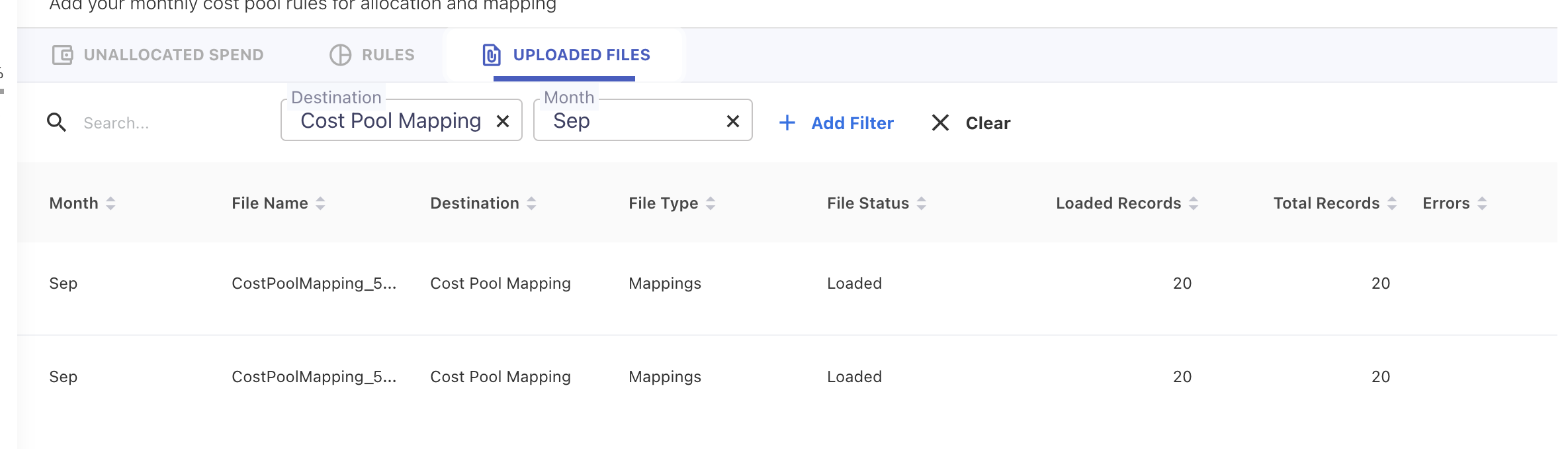Image resolution: width=1568 pixels, height=449 pixels.
Task: Sort table by File Type
Action: [x=711, y=203]
